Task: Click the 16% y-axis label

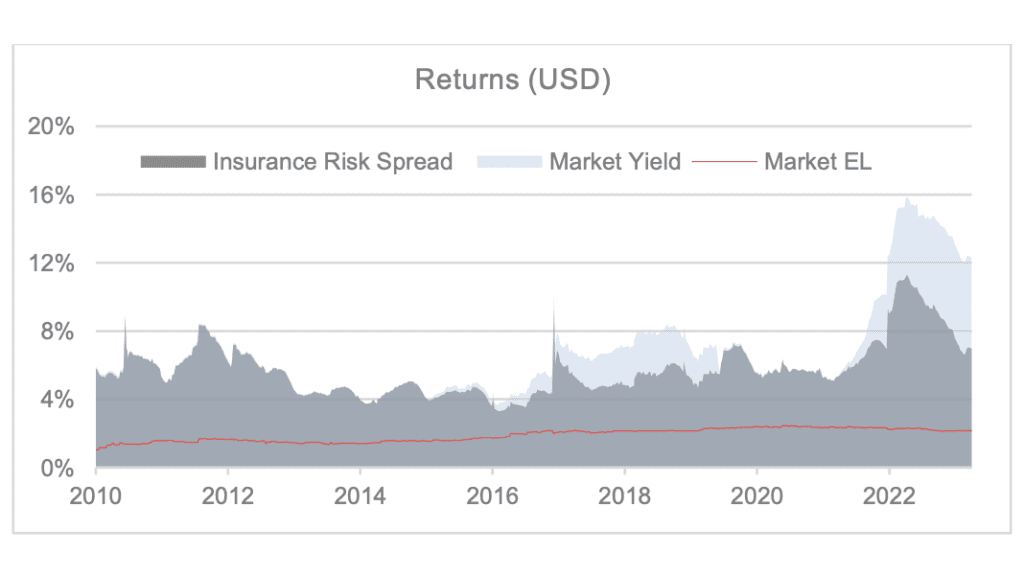Action: 52,195
